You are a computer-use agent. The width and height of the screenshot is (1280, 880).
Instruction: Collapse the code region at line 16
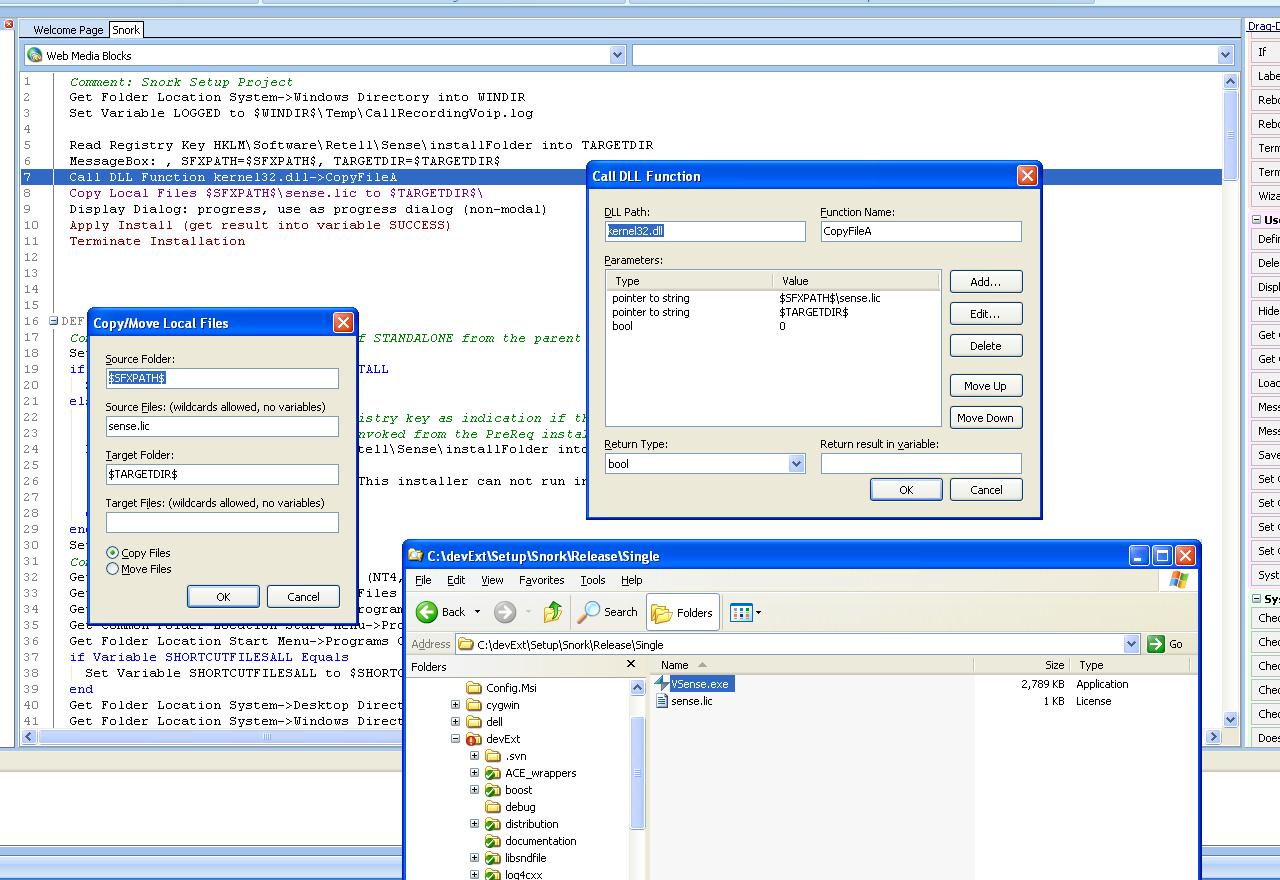pos(53,321)
